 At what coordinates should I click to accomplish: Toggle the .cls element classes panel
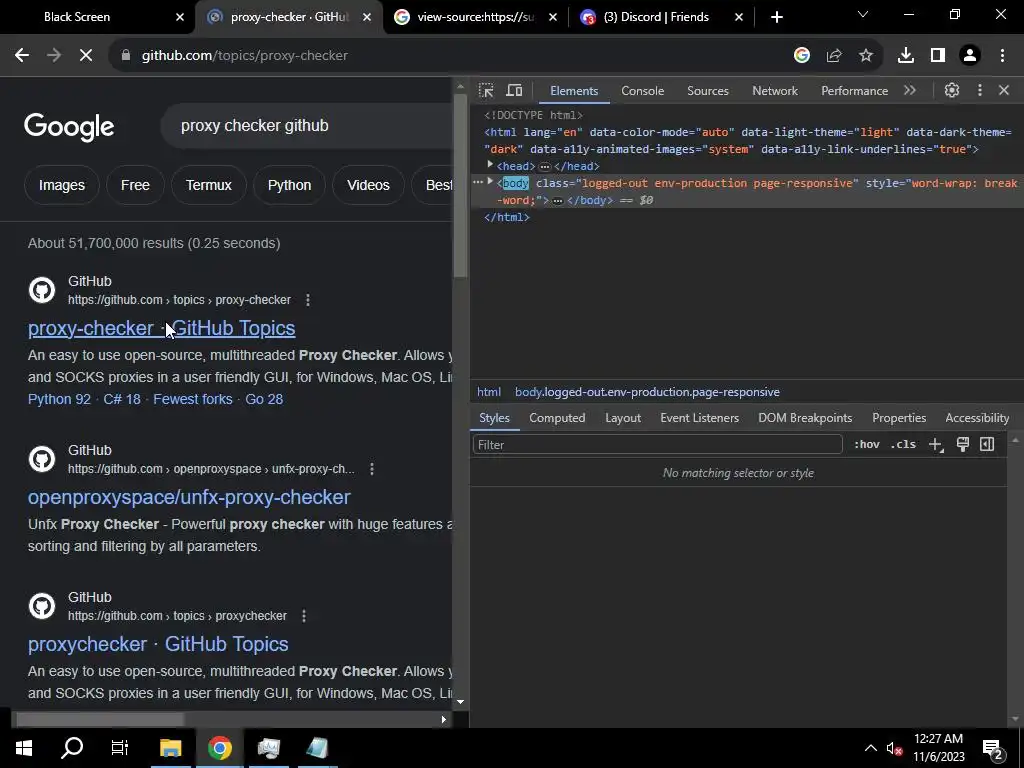(x=903, y=445)
